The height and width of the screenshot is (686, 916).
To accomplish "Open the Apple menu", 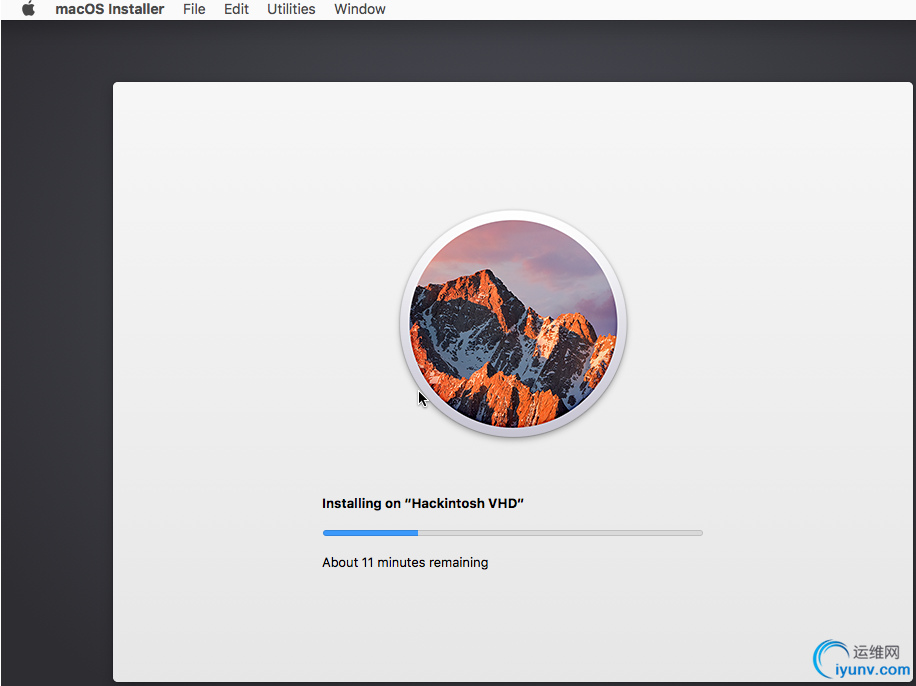I will click(x=28, y=9).
